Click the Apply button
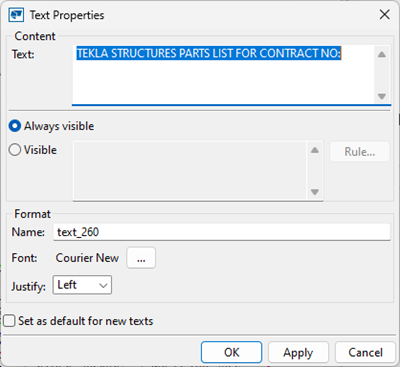 [298, 352]
